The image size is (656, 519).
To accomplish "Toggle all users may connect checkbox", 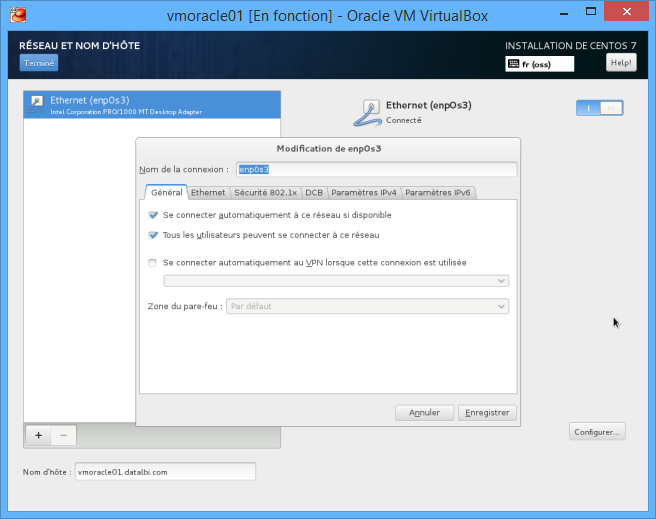I will tap(153, 235).
